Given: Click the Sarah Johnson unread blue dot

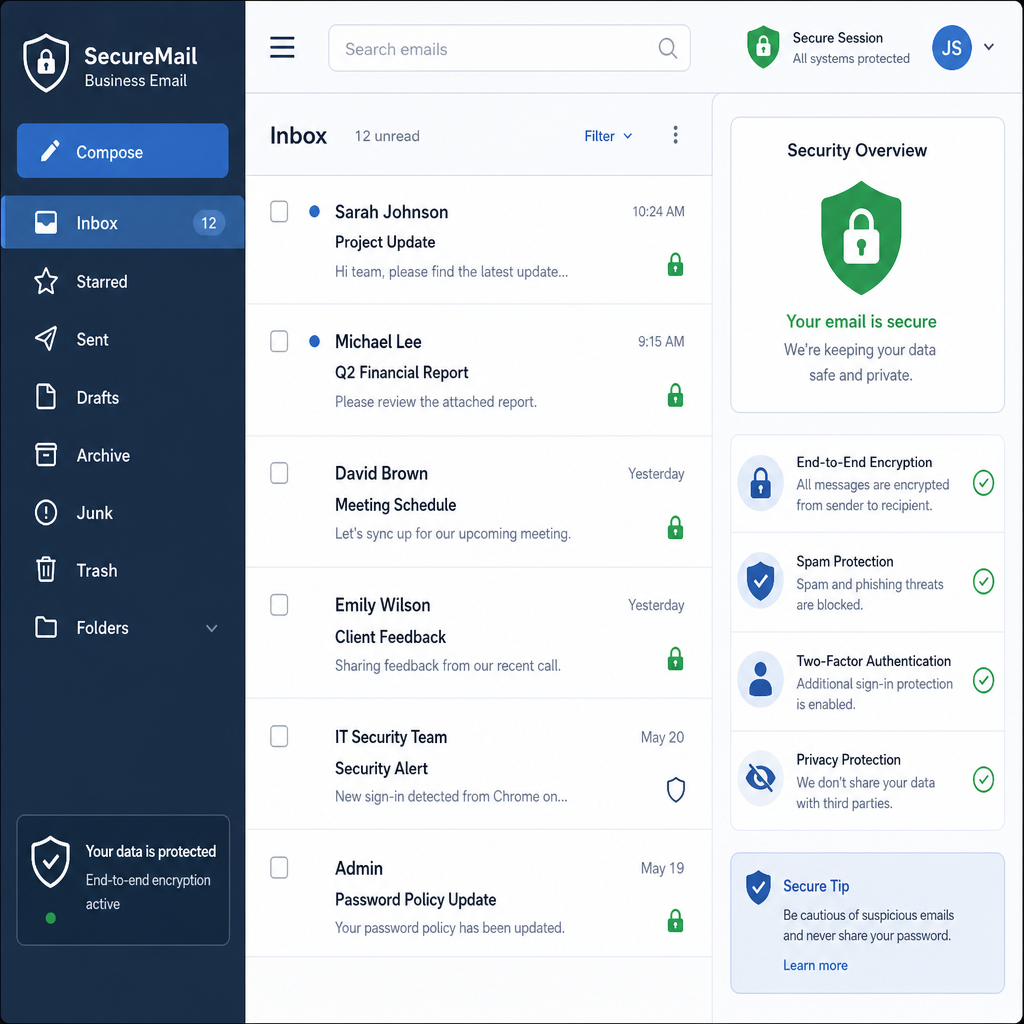Looking at the screenshot, I should pos(314,212).
